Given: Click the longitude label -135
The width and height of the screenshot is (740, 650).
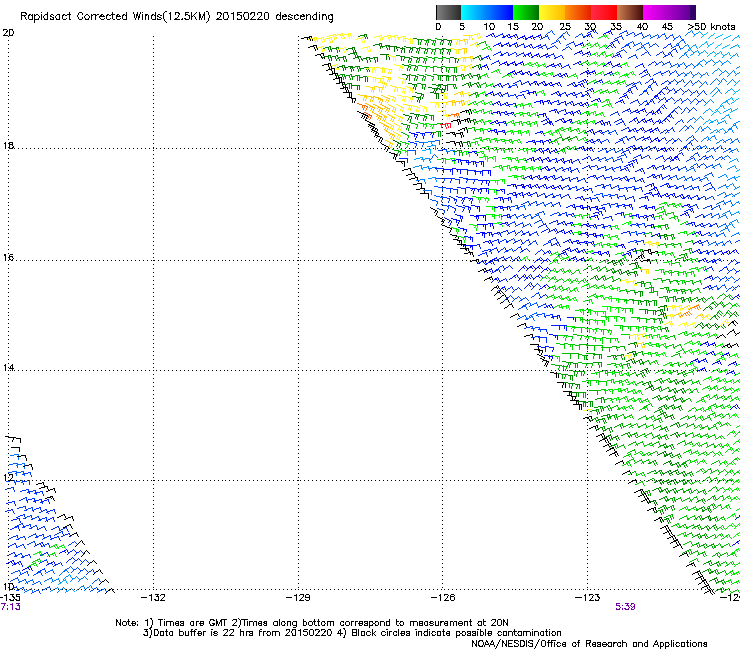Looking at the screenshot, I should click(x=10, y=598).
